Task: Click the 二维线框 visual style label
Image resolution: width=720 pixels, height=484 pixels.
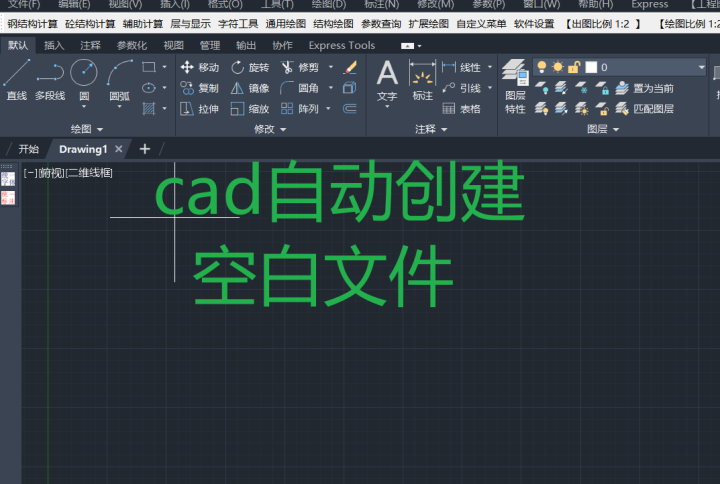Action: coord(89,173)
